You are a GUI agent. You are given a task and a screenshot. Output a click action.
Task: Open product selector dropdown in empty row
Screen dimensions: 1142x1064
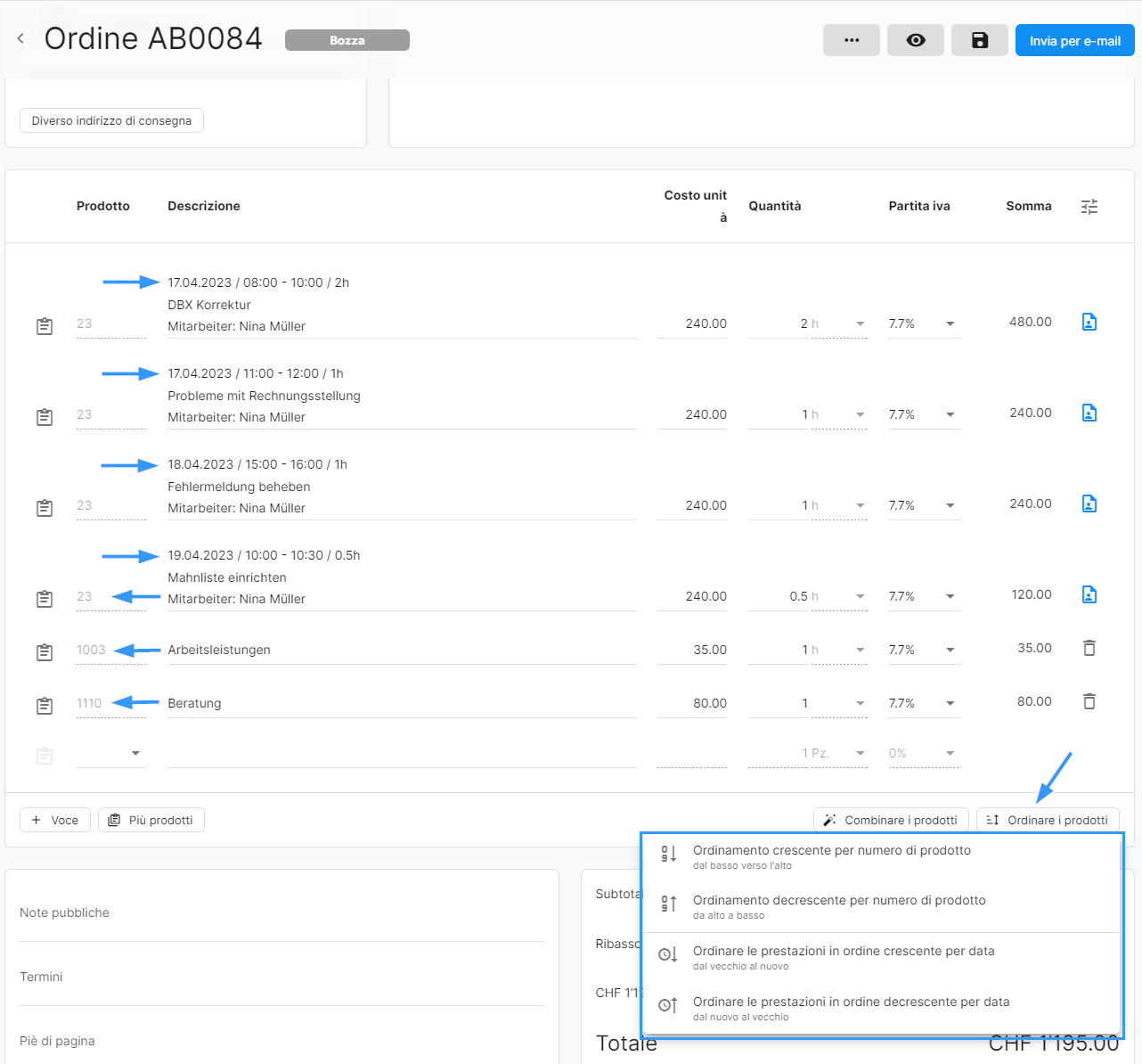point(135,754)
